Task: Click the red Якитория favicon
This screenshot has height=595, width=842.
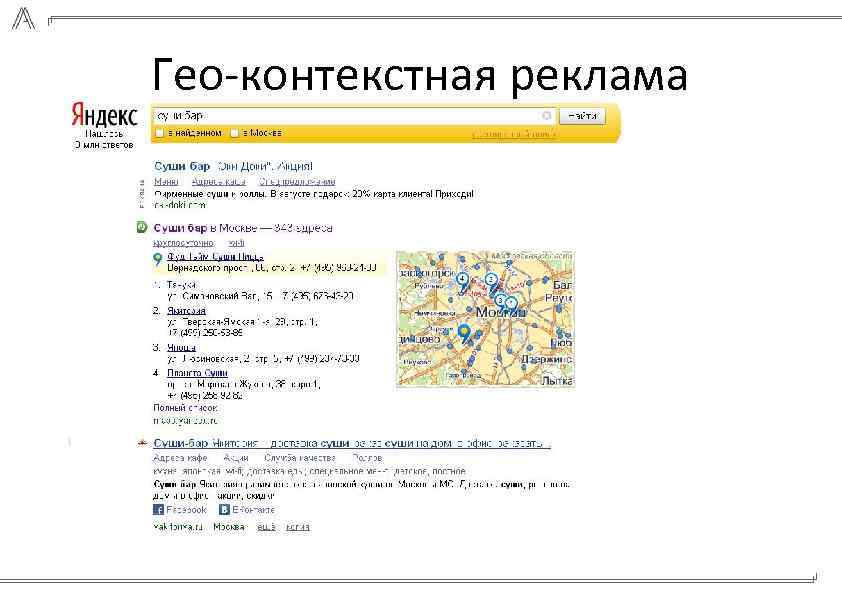Action: [x=142, y=443]
